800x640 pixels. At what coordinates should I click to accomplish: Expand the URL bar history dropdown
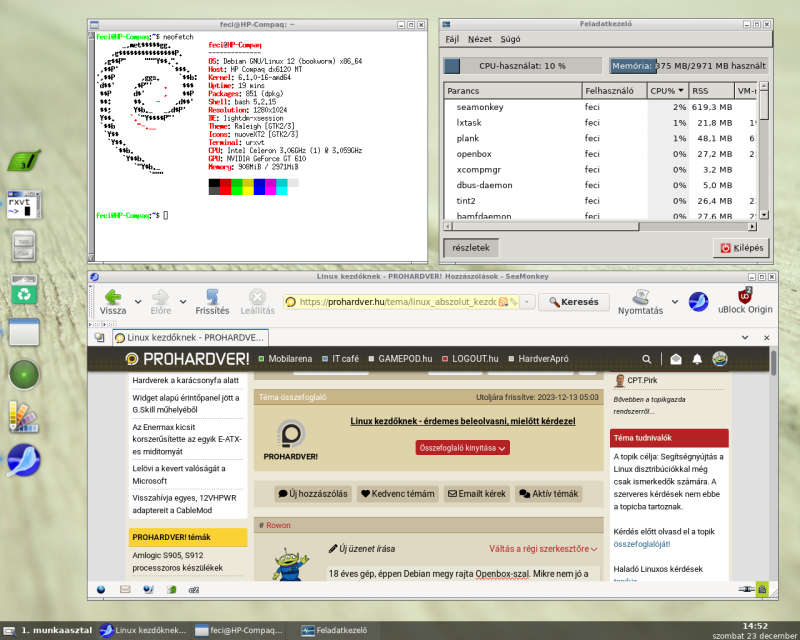(x=527, y=302)
